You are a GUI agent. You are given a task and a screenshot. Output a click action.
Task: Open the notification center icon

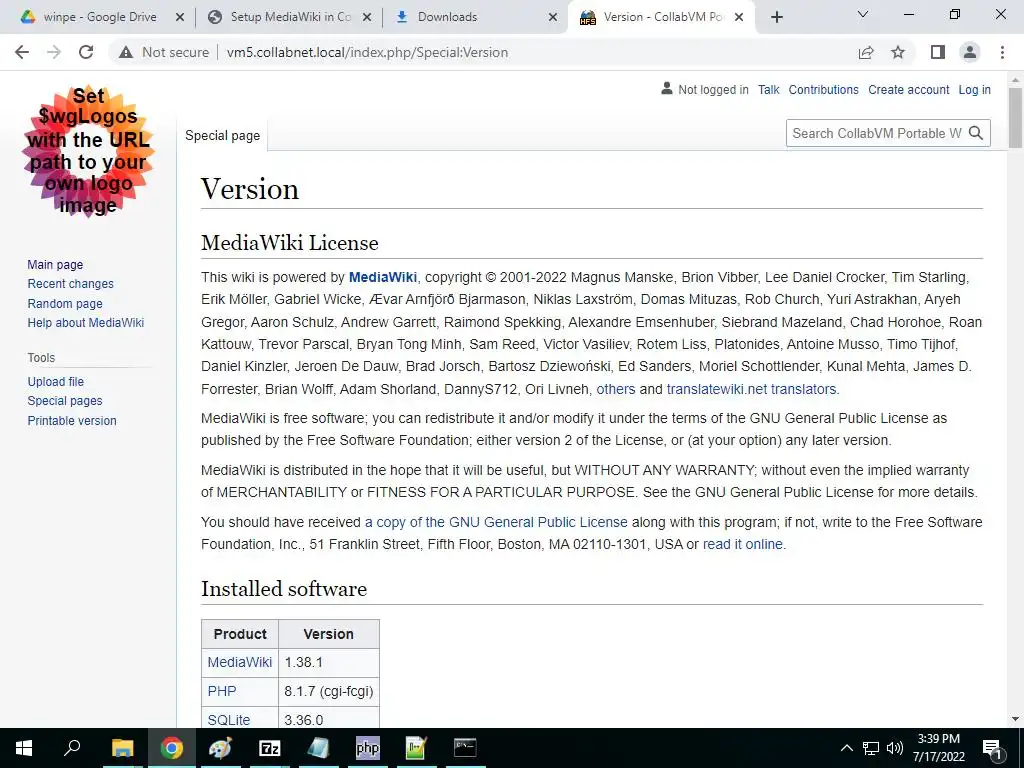[993, 749]
